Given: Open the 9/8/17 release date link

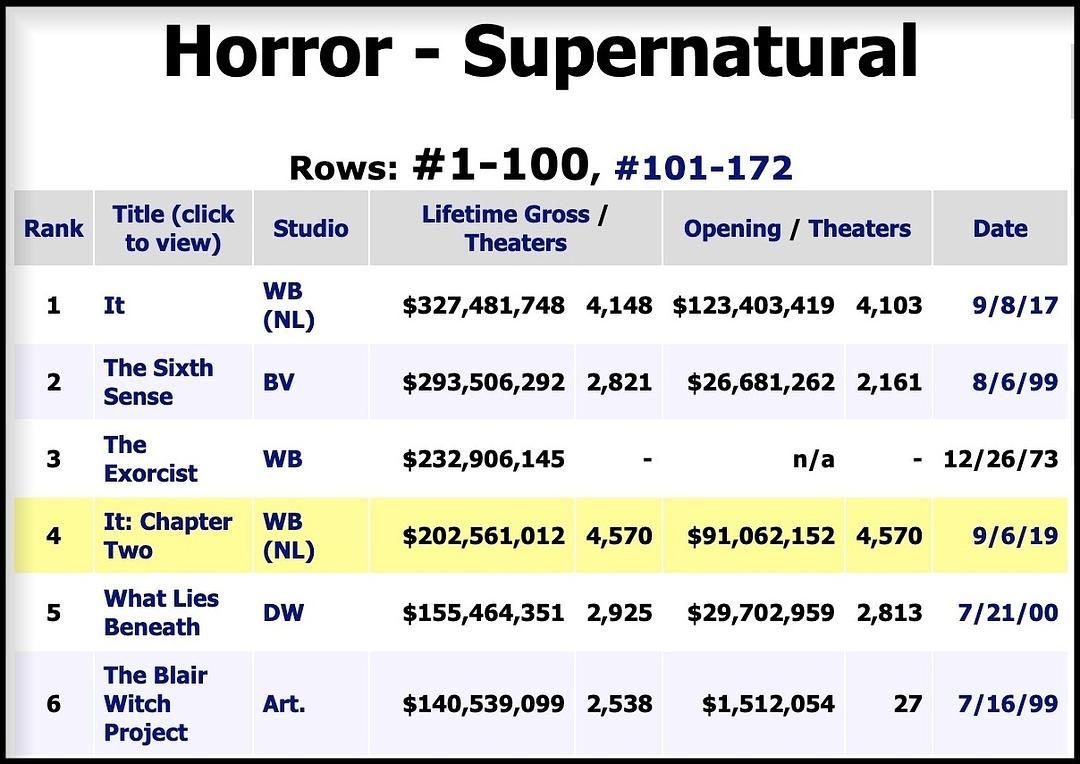Looking at the screenshot, I should pyautogui.click(x=1016, y=305).
